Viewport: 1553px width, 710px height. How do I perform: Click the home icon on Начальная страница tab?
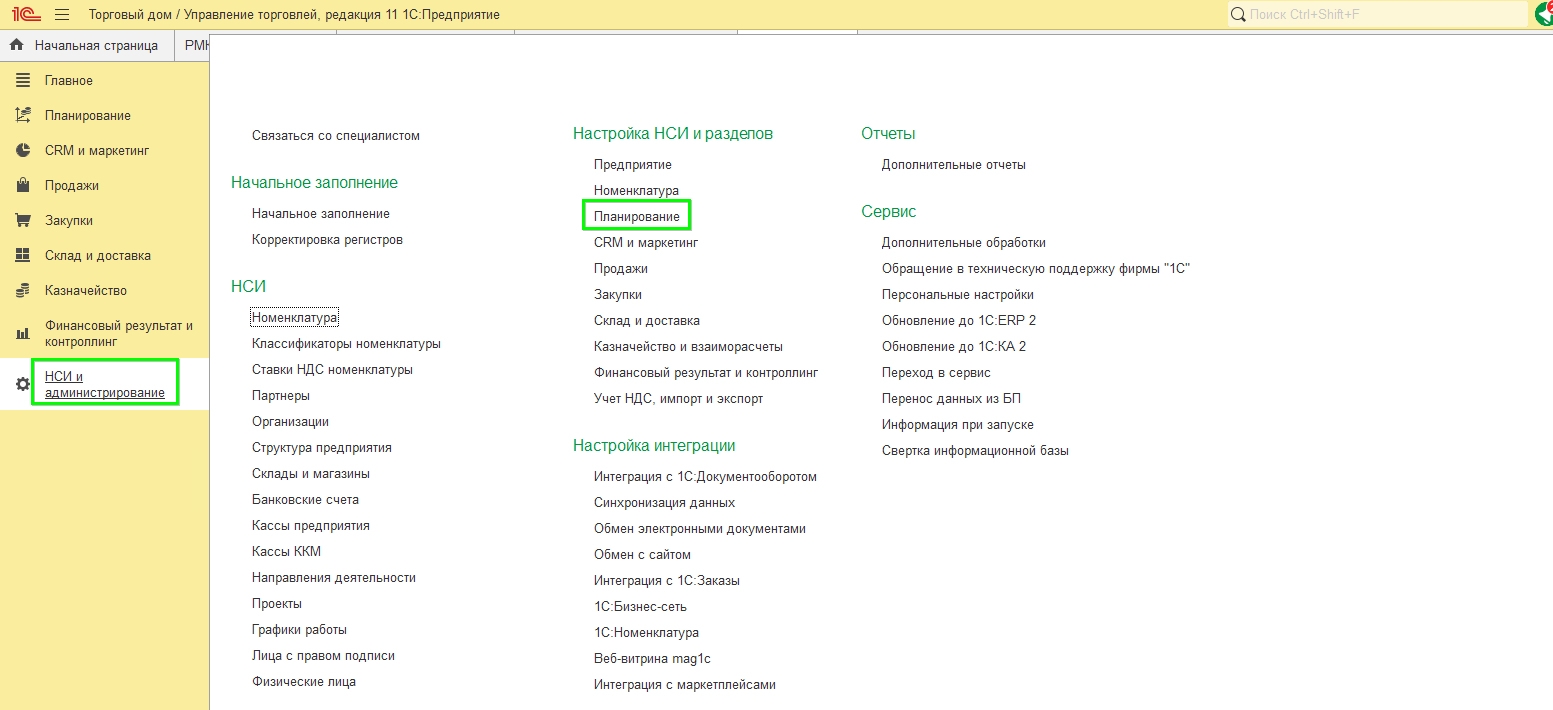coord(16,45)
